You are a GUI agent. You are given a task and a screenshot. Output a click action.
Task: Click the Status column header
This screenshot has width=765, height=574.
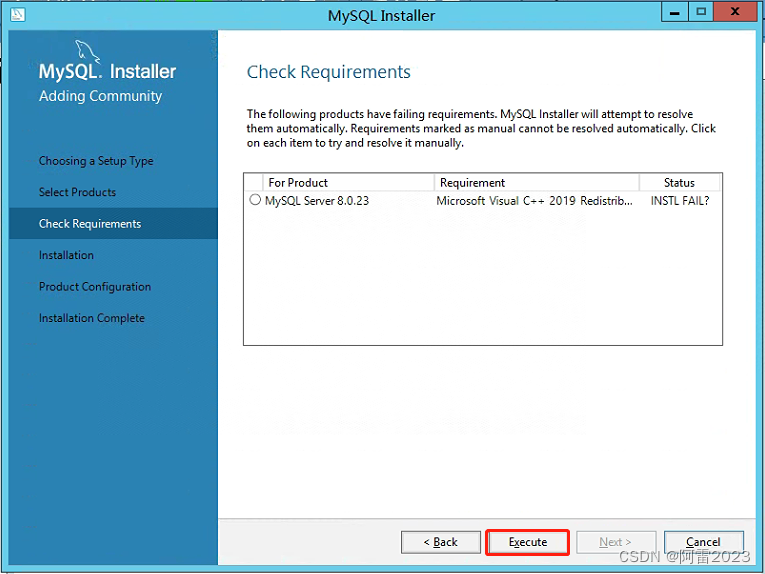tap(679, 182)
